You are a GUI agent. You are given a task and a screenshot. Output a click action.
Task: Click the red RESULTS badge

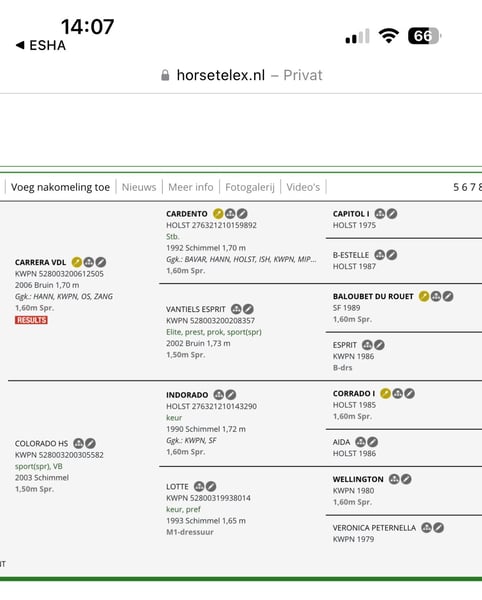coord(31,320)
